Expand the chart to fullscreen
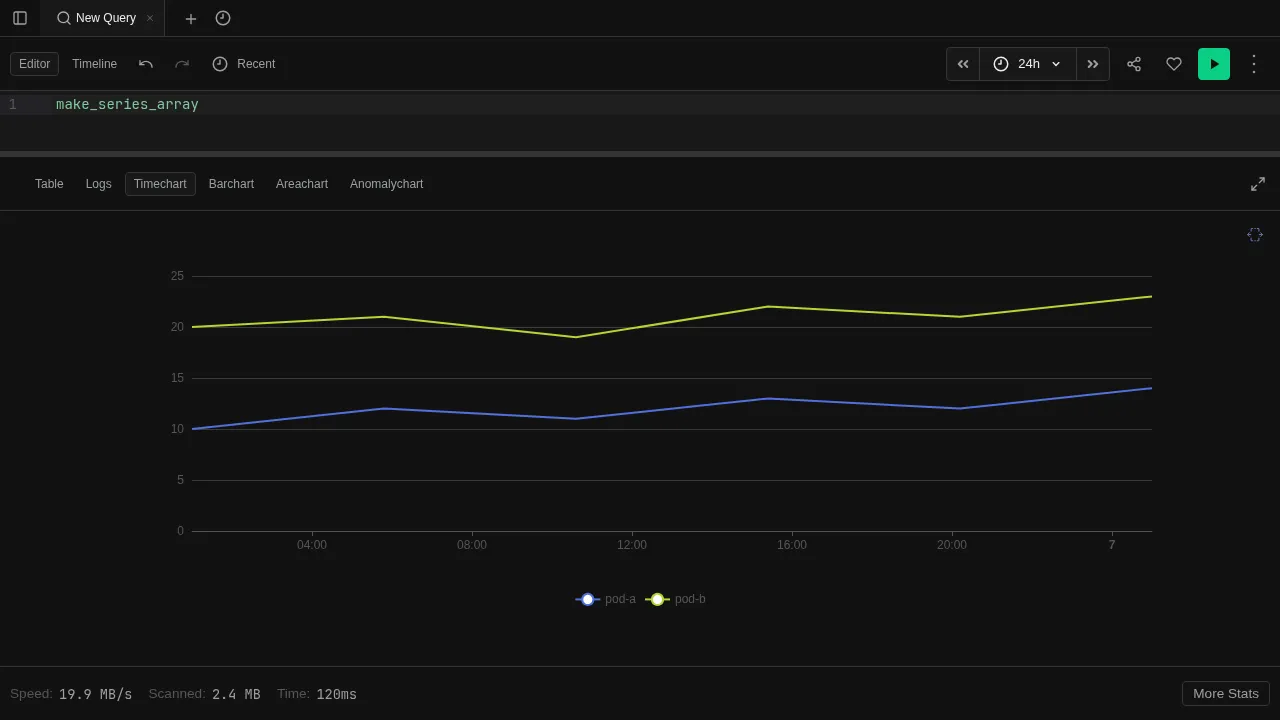This screenshot has height=720, width=1280. 1257,184
